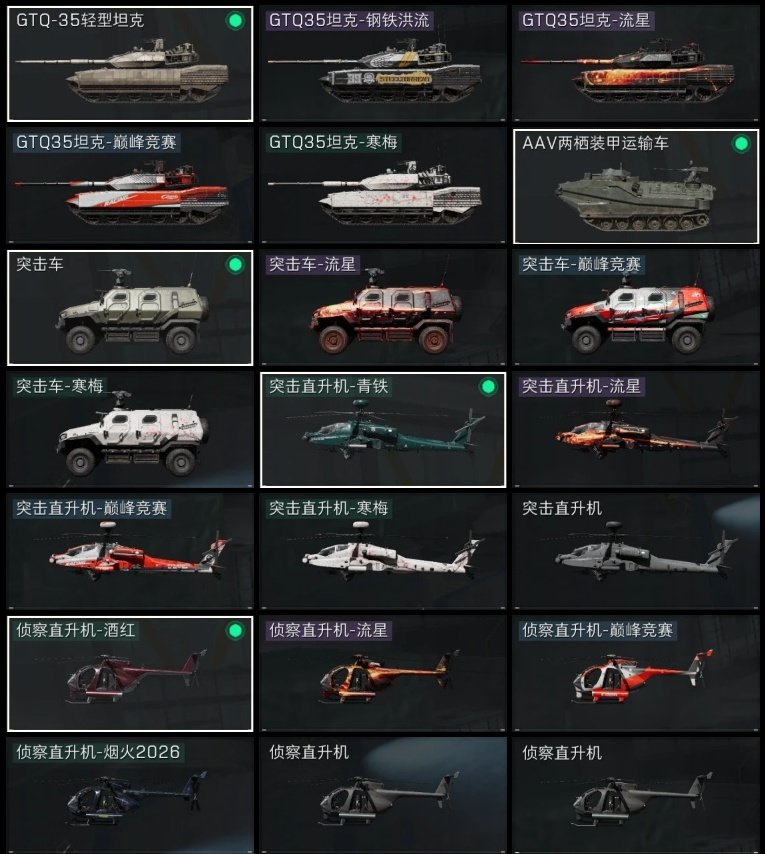Select the 突击直升机-流星 helicopter skin
The image size is (765, 854).
636,430
